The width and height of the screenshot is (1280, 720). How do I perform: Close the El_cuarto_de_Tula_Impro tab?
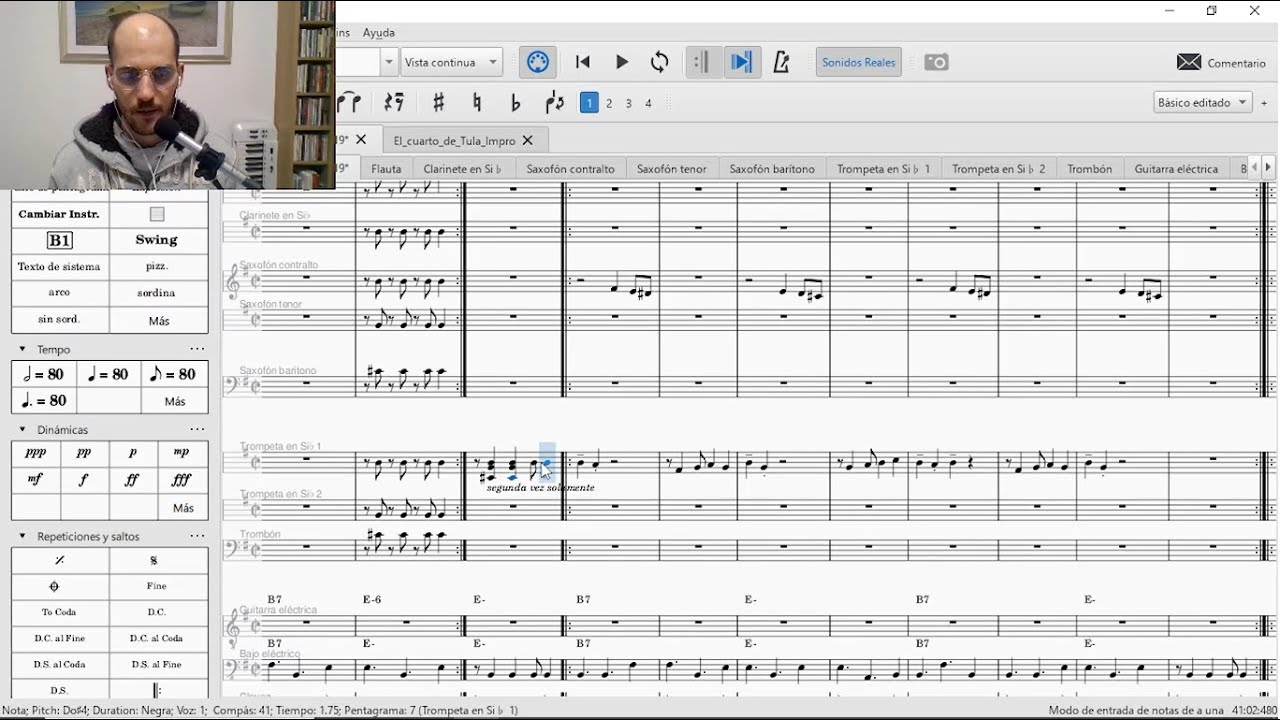(528, 140)
